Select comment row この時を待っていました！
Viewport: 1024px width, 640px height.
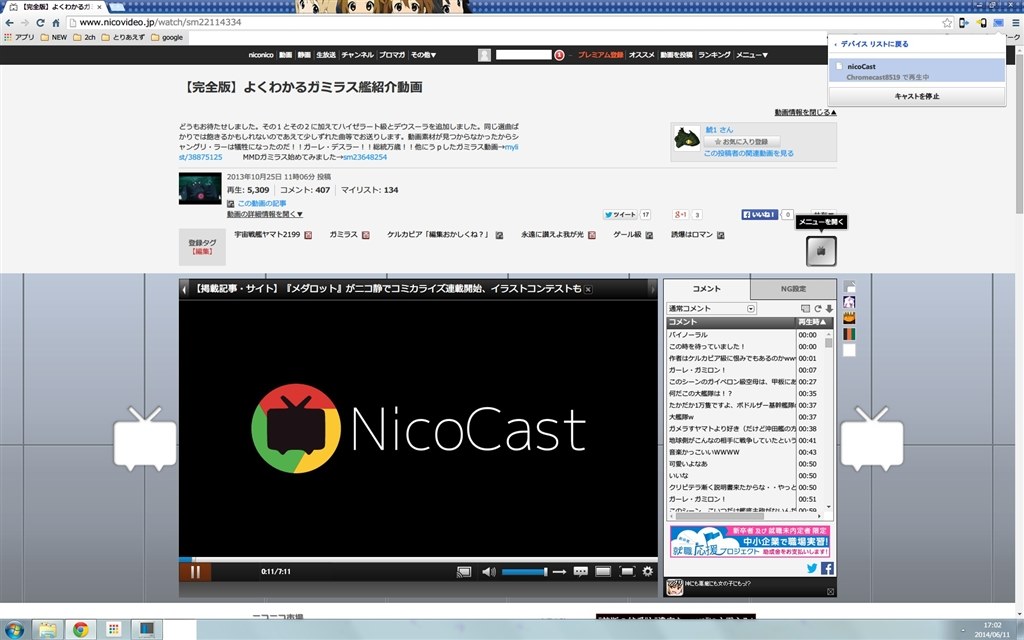point(731,347)
